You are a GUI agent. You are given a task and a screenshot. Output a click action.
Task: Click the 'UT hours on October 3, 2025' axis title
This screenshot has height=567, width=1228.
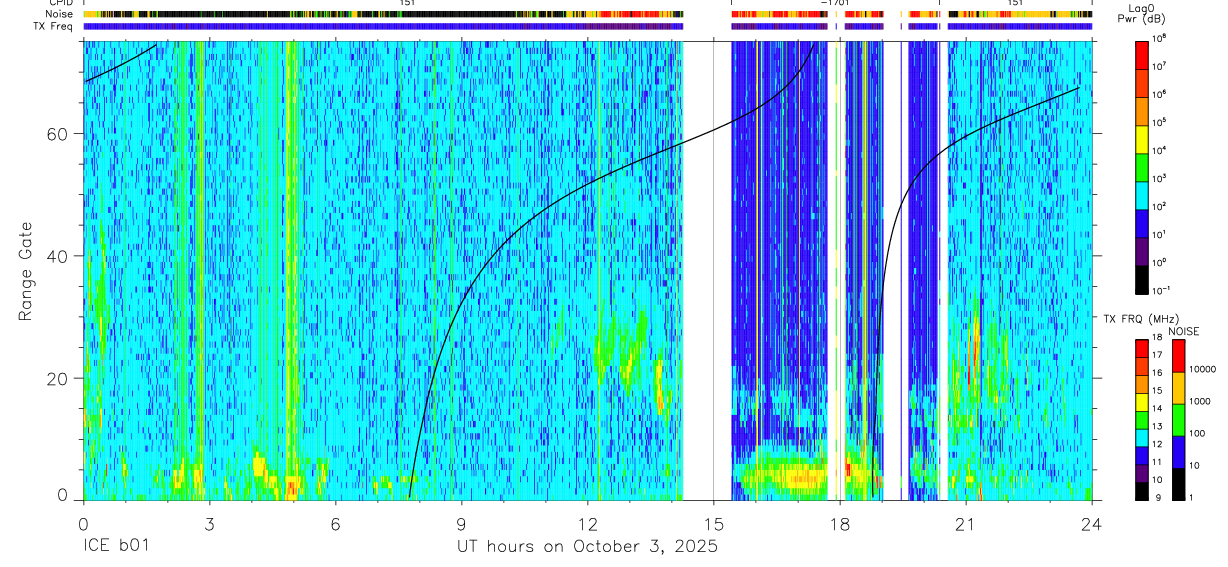click(587, 547)
